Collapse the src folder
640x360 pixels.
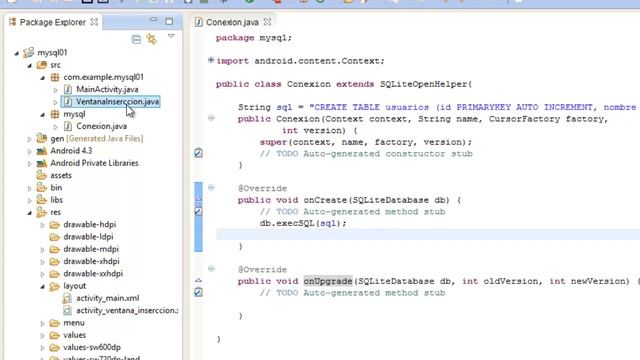click(30, 65)
